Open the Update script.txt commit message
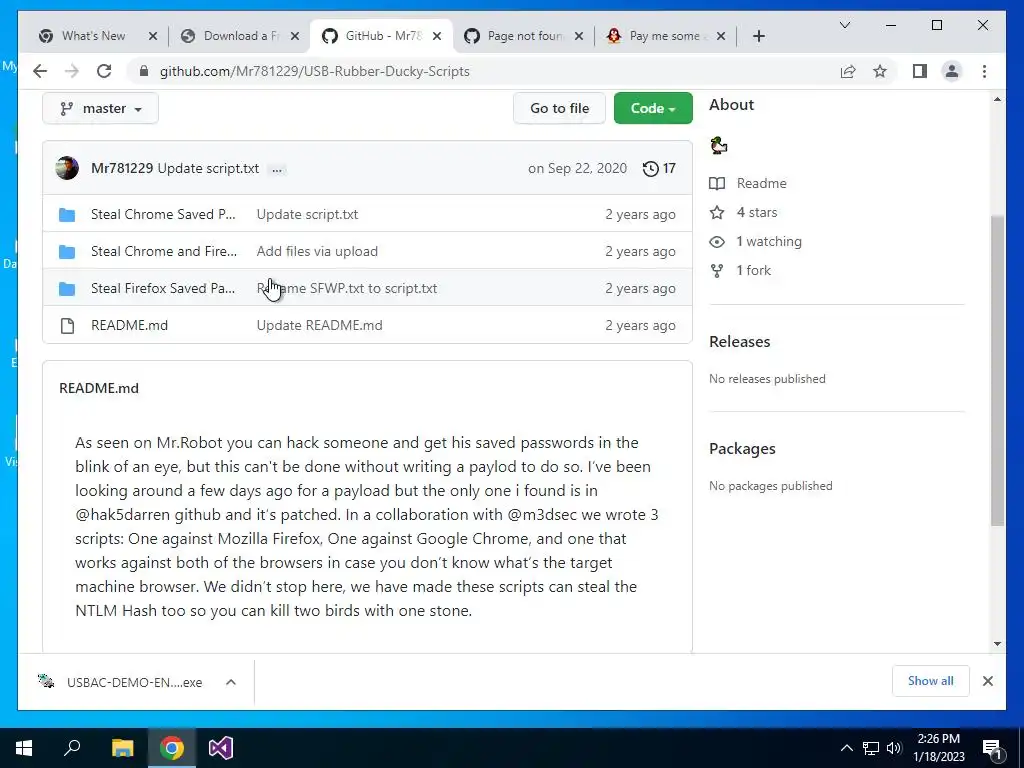Screen dimensions: 1024x768 (208, 168)
